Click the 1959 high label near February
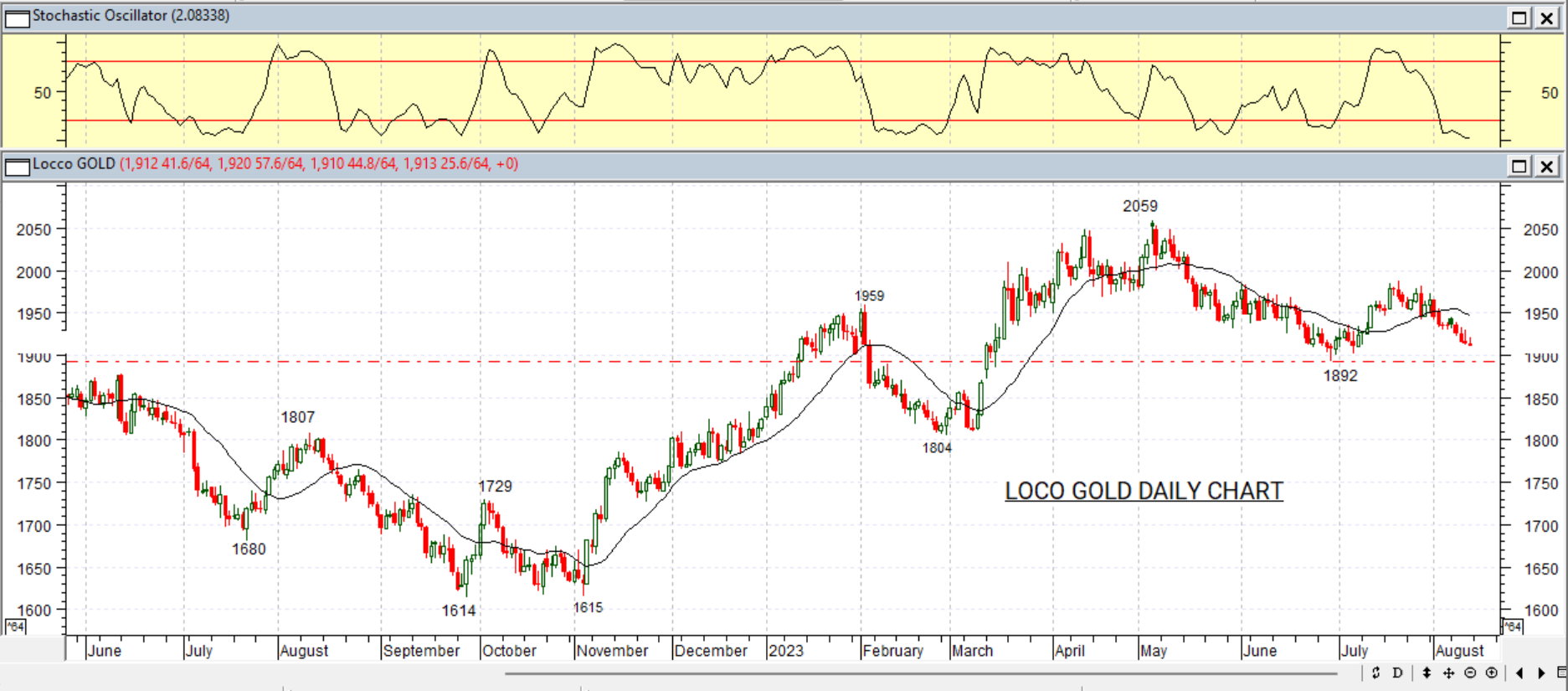The height and width of the screenshot is (691, 1568). [869, 296]
